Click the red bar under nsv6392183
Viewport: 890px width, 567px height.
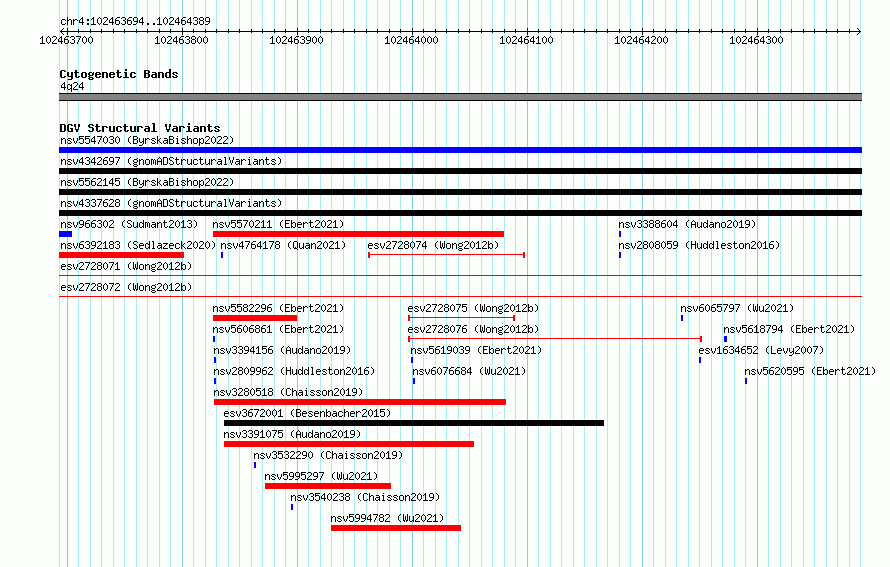[121, 255]
